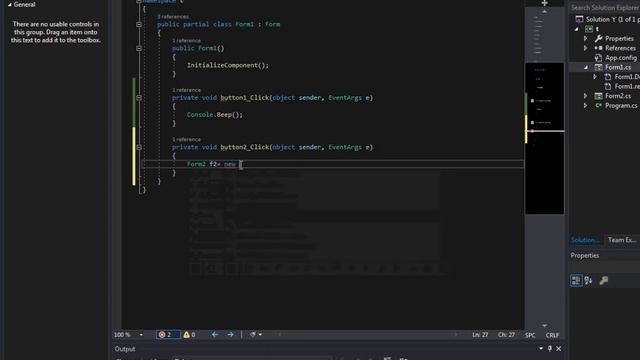
Task: Click 'Console.Beep();' code line
Action: tap(215, 115)
